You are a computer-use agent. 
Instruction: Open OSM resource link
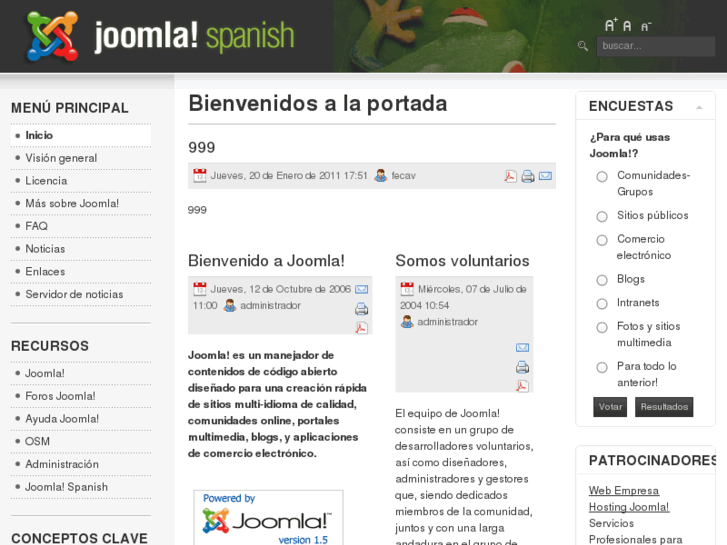[x=81, y=442]
